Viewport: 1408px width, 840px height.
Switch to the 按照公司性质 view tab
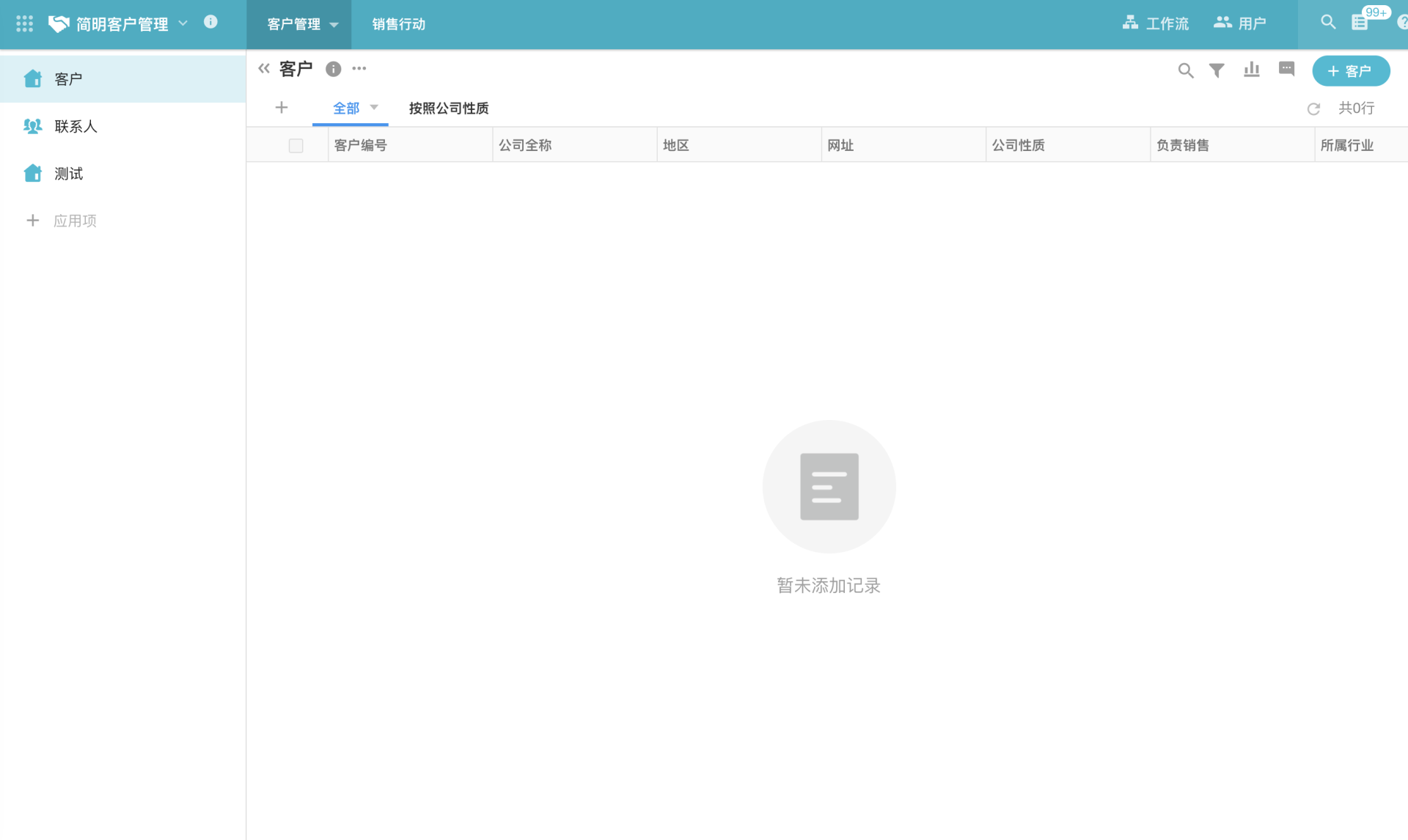[448, 108]
